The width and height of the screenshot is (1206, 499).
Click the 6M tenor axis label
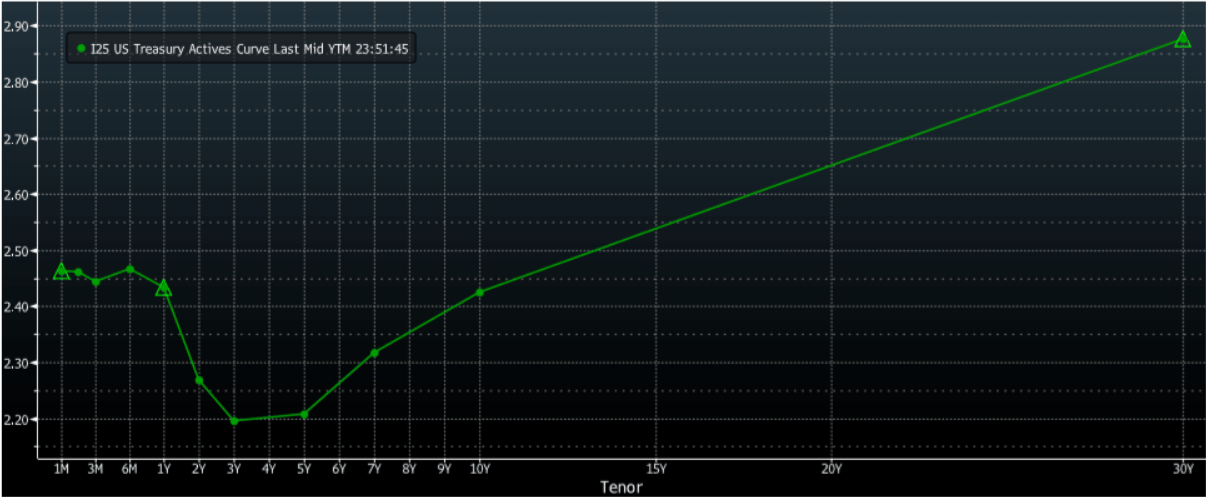click(129, 468)
